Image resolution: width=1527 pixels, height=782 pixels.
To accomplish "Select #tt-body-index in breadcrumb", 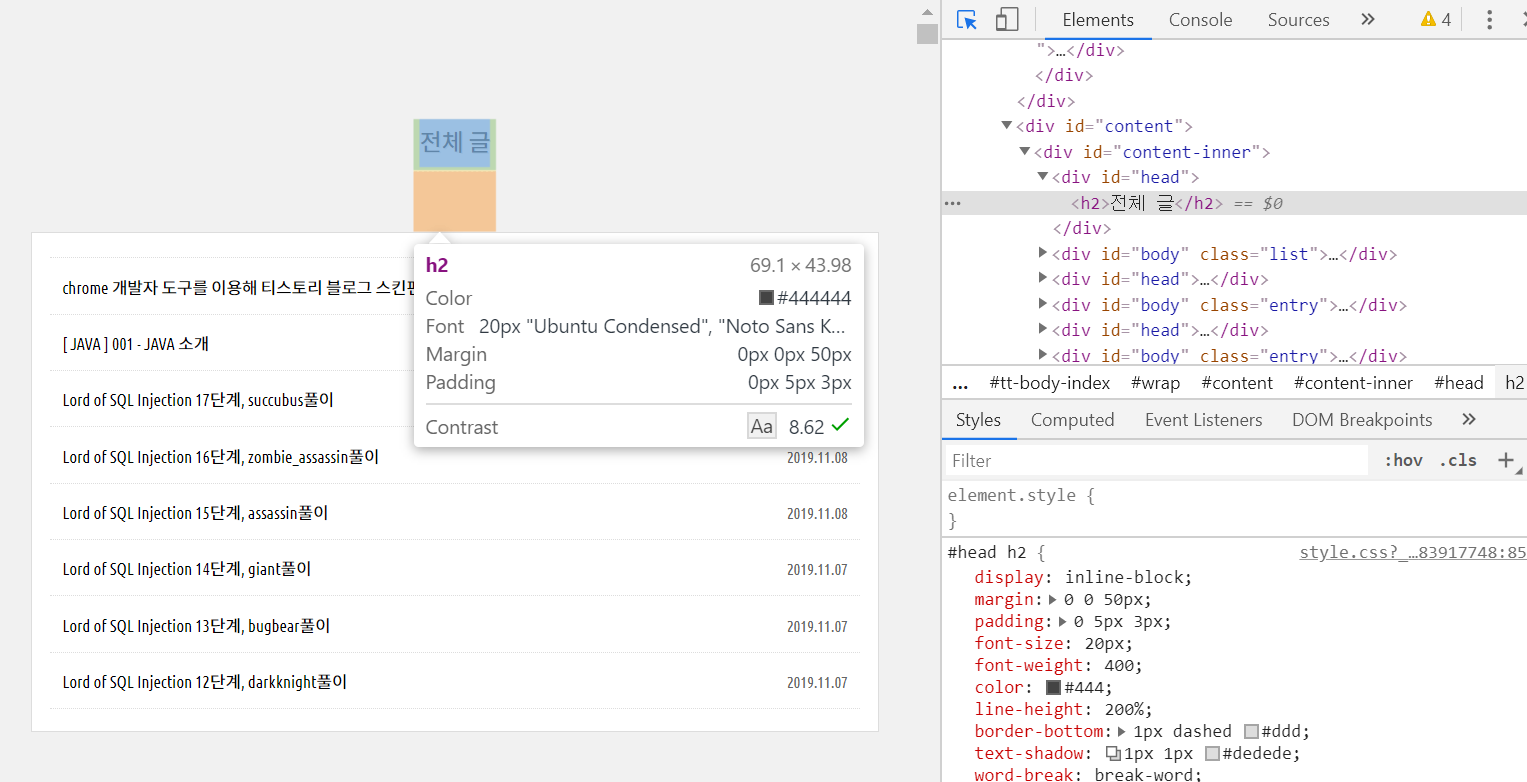I will [x=1049, y=383].
